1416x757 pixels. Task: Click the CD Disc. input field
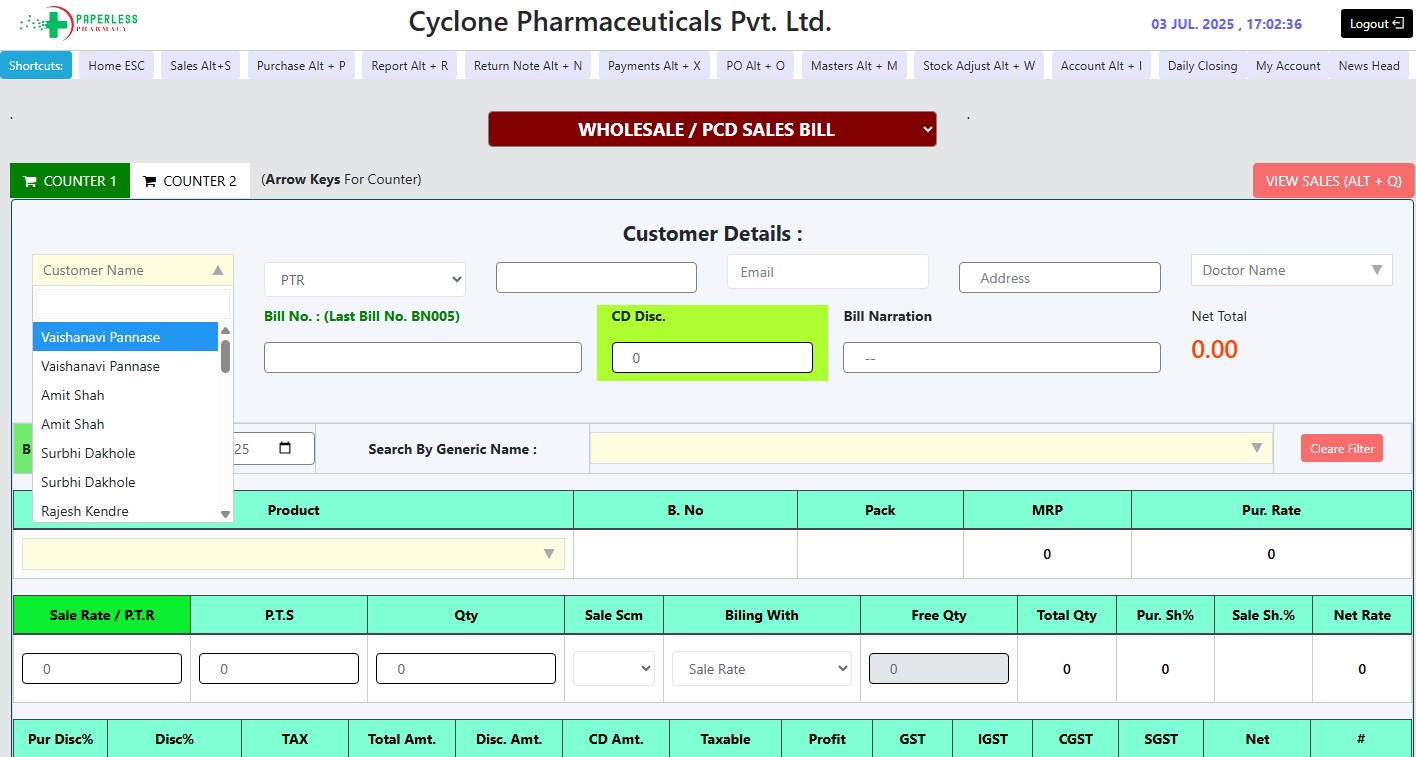click(x=712, y=358)
